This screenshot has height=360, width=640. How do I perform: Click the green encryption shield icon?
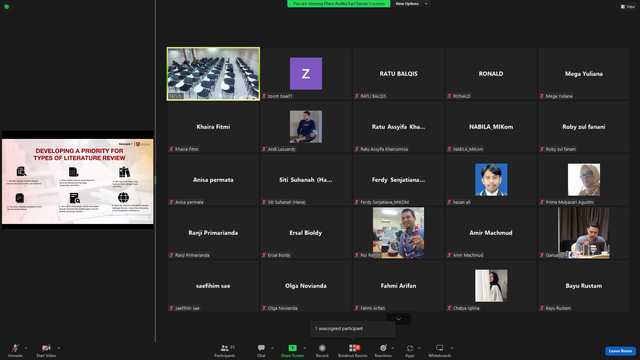(7, 7)
